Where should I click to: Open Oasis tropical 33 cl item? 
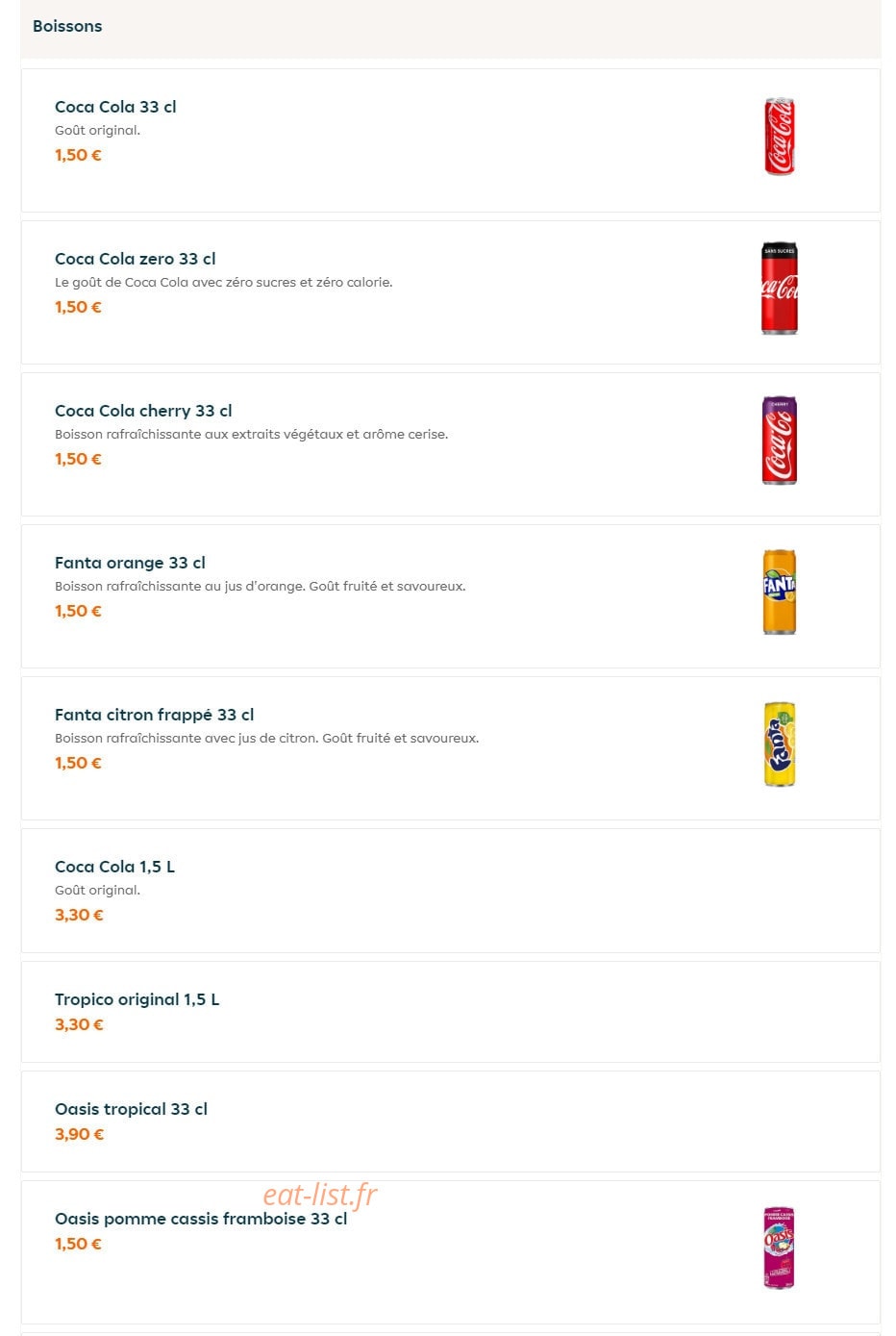click(451, 1122)
